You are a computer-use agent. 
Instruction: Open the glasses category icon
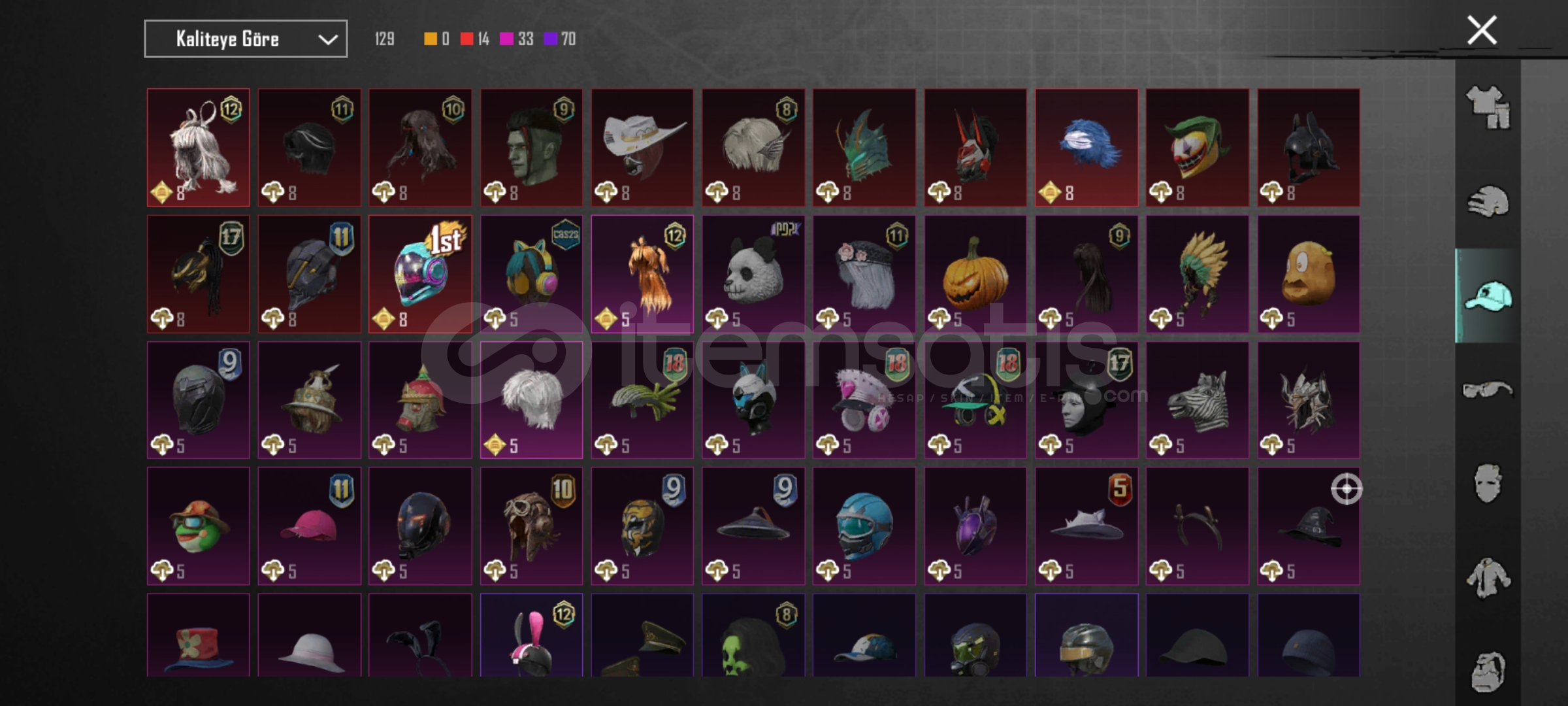(1488, 390)
